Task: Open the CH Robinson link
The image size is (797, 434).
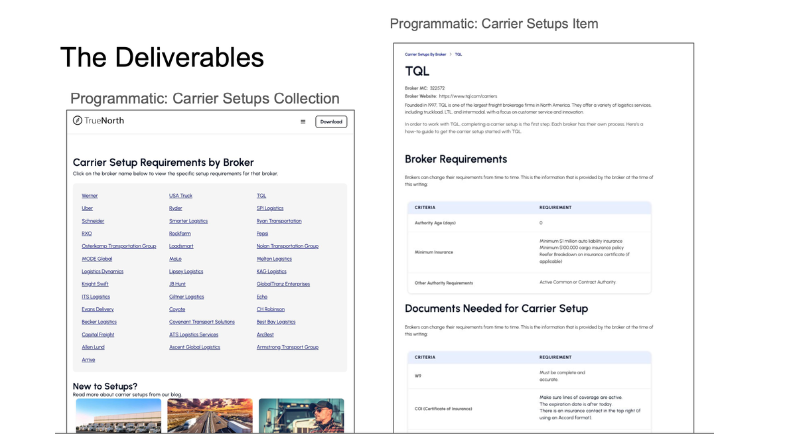Action: 270,309
